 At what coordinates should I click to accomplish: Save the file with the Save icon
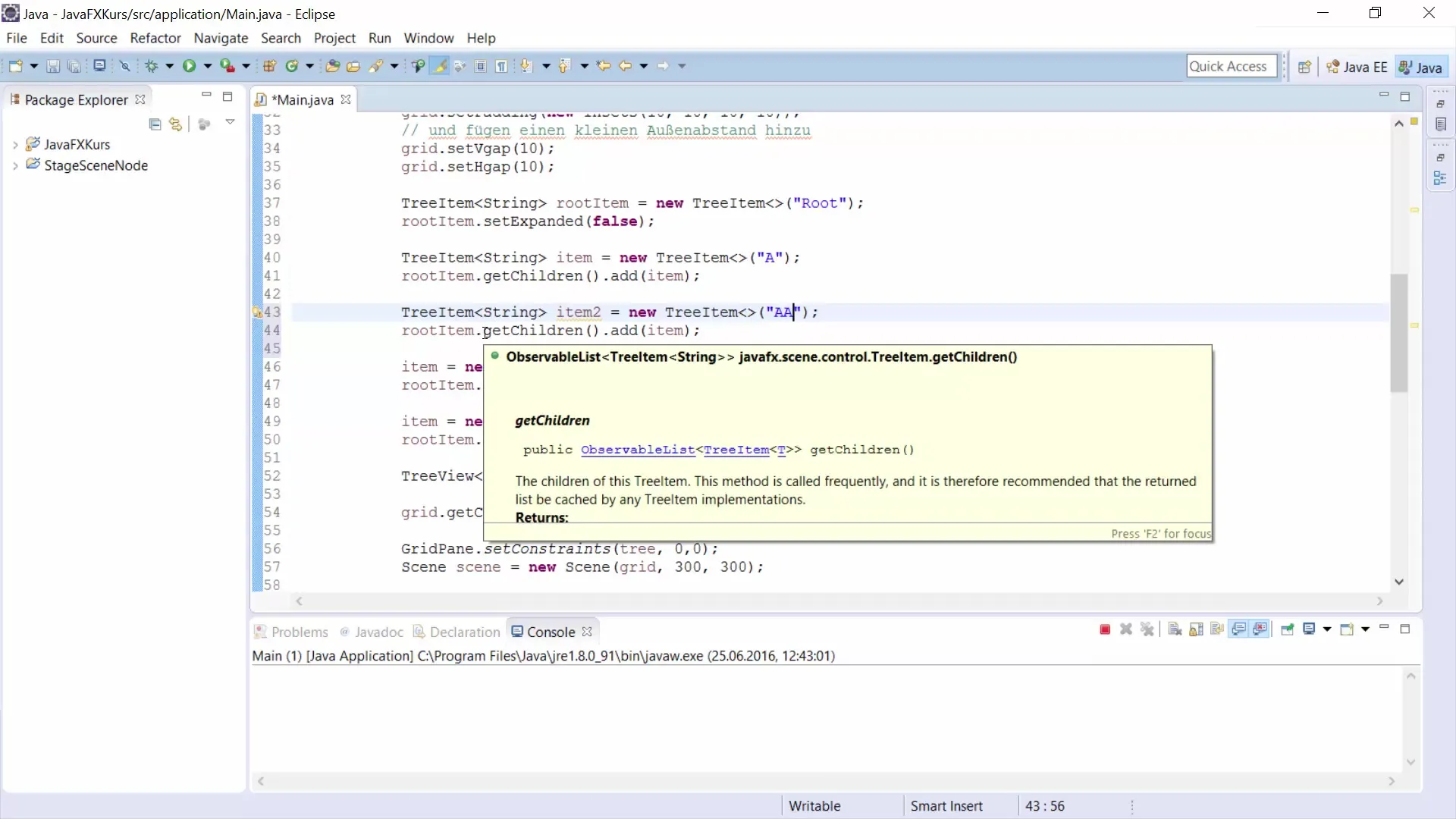click(x=53, y=67)
